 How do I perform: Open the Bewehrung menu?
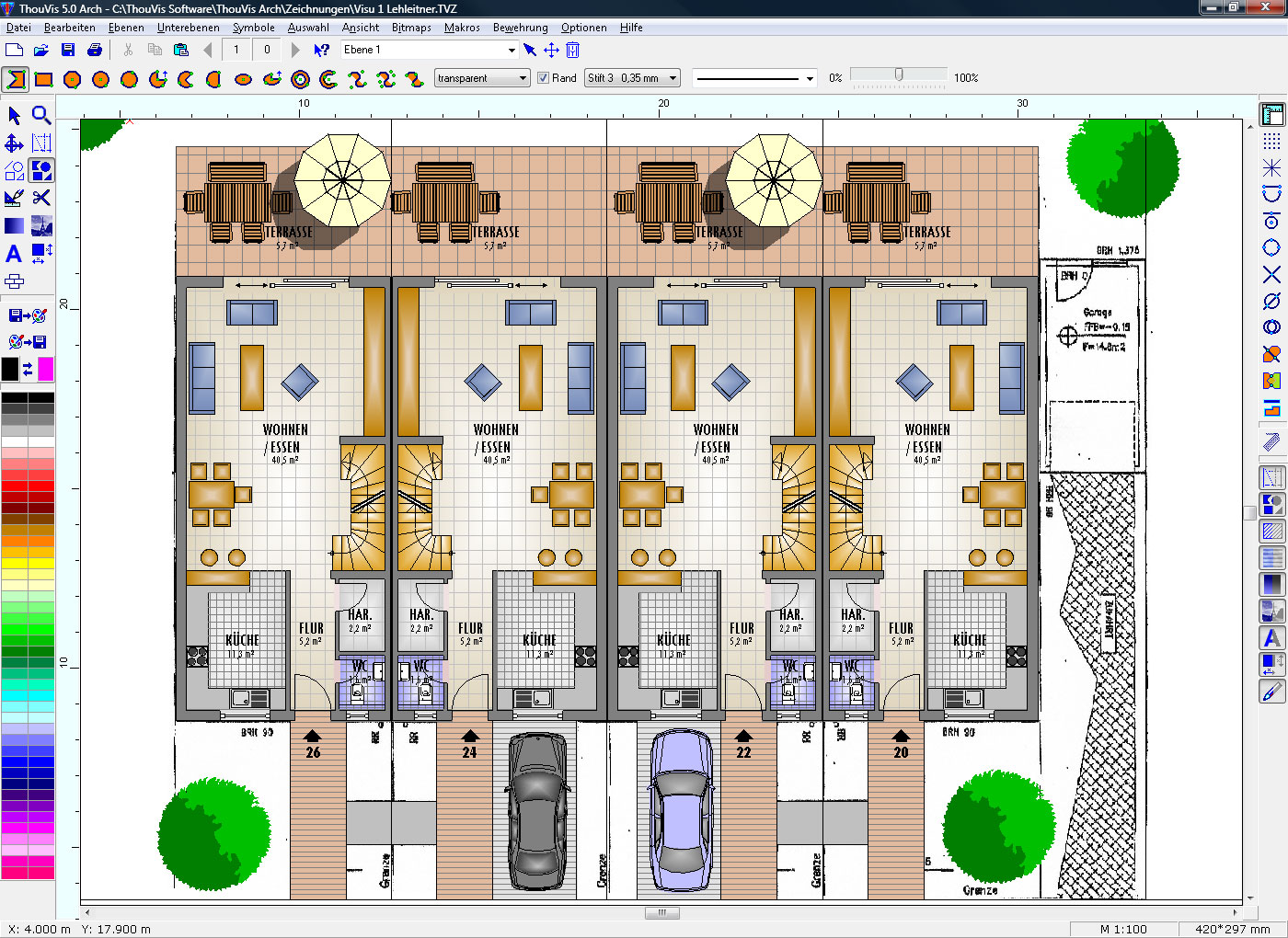(x=520, y=28)
